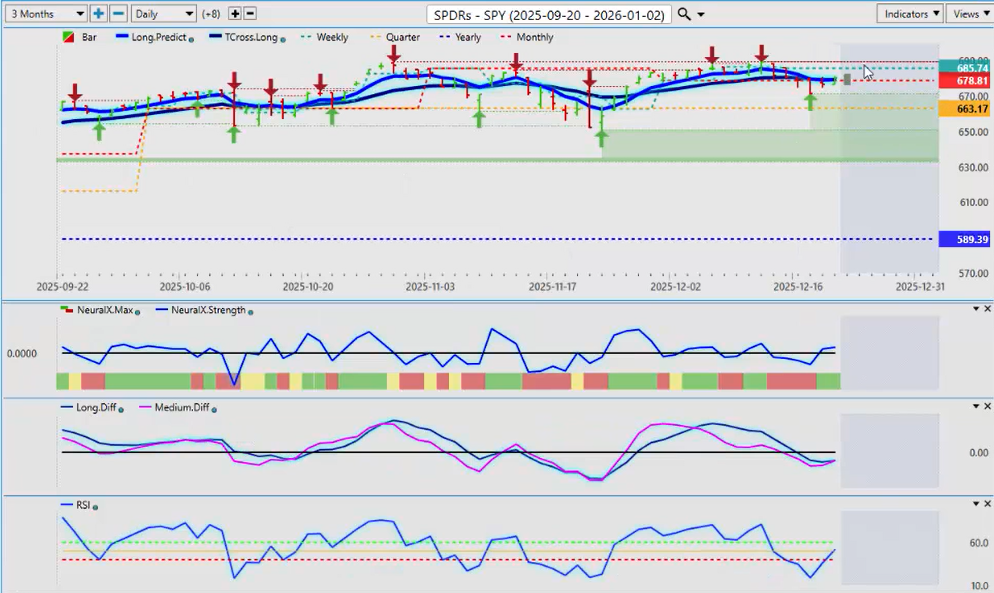Open the Daily interval dropdown
Viewport: 994px width, 593px height.
point(163,14)
